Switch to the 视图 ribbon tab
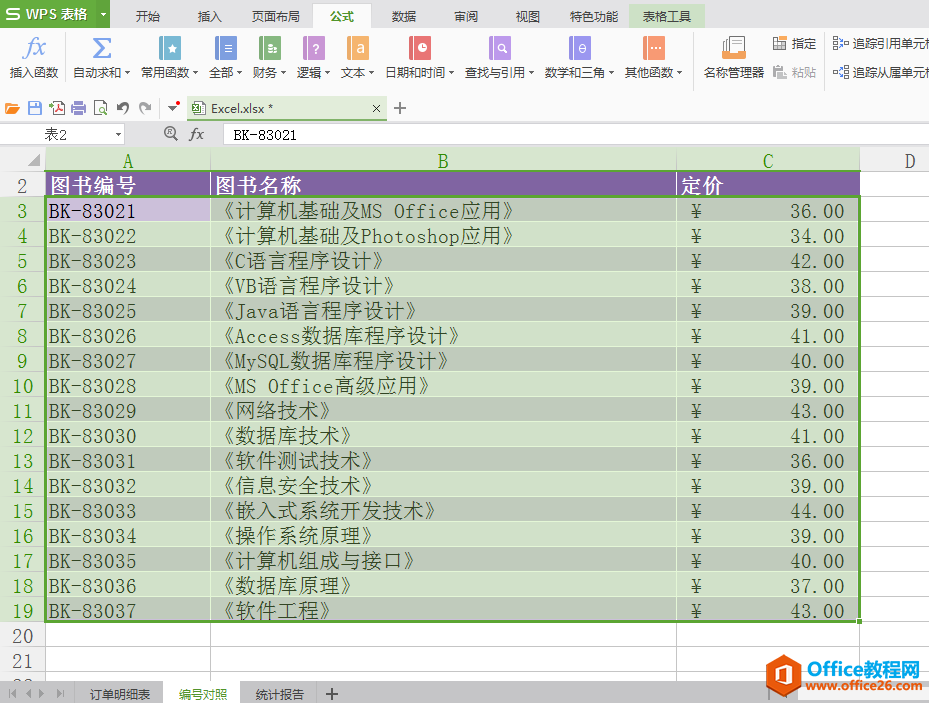 click(527, 17)
